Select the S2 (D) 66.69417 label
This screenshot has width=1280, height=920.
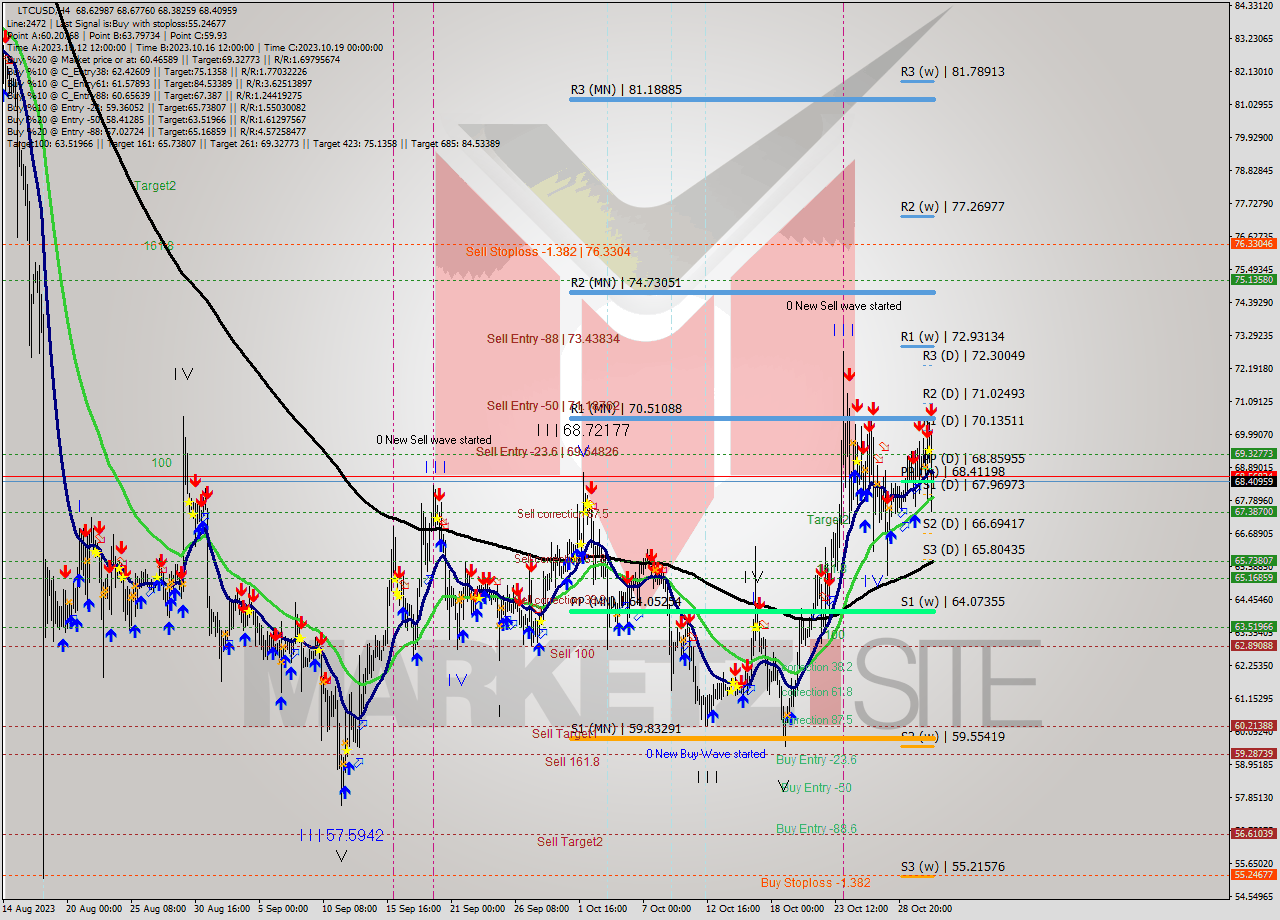973,523
